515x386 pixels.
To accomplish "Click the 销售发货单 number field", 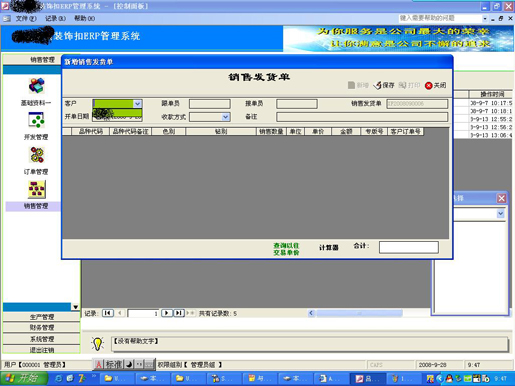I will point(417,104).
